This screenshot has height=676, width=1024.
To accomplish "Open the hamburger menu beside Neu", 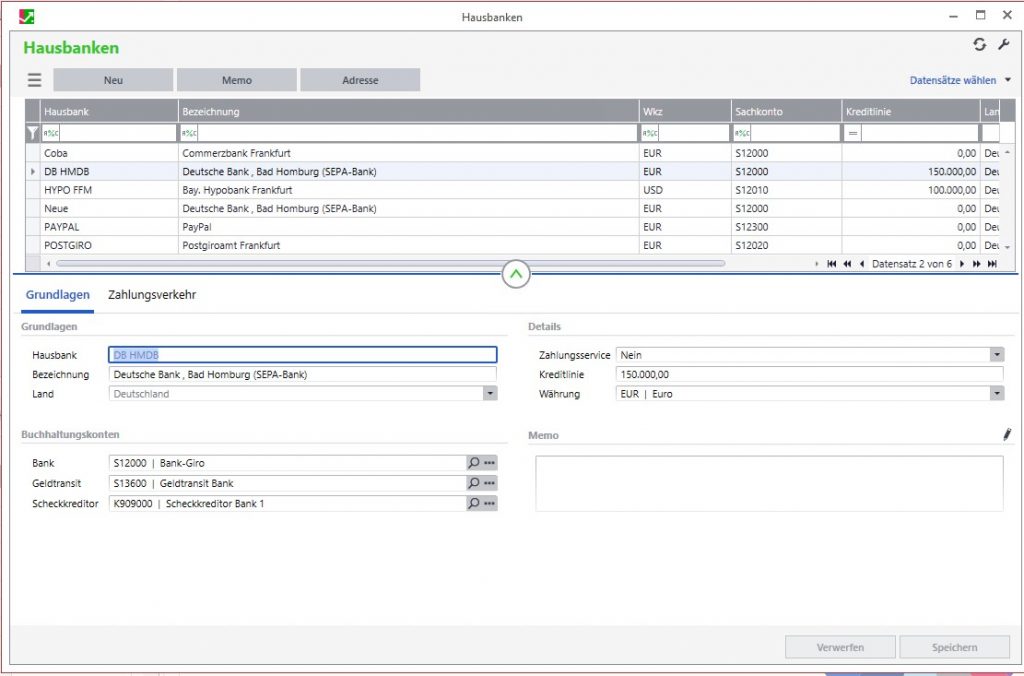I will click(x=35, y=80).
